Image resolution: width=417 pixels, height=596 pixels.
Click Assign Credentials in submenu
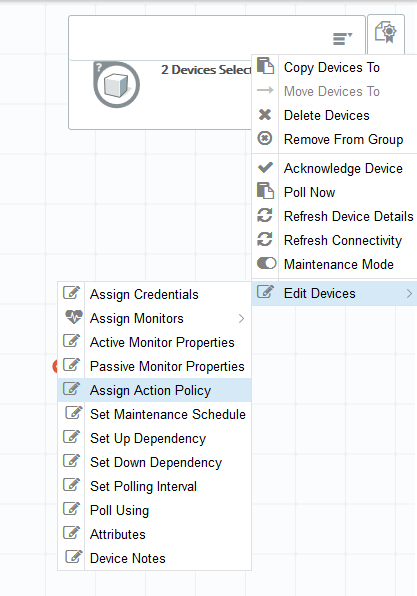click(154, 294)
